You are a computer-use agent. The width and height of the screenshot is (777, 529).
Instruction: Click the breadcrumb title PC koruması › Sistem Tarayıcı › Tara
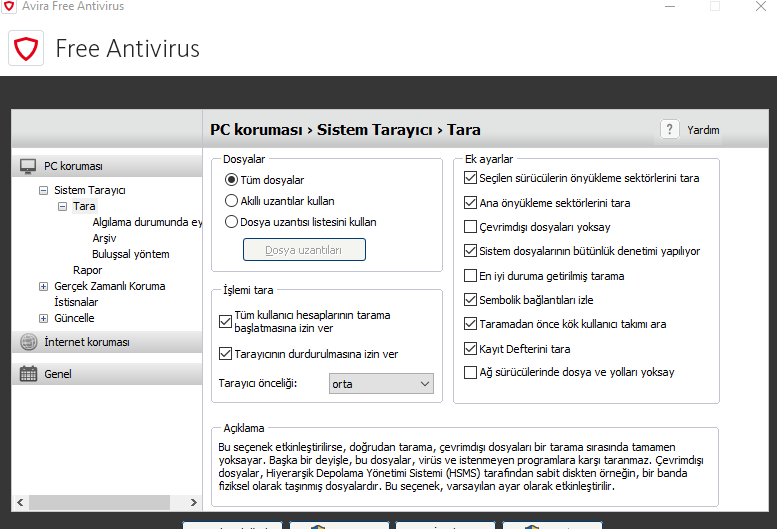point(345,130)
